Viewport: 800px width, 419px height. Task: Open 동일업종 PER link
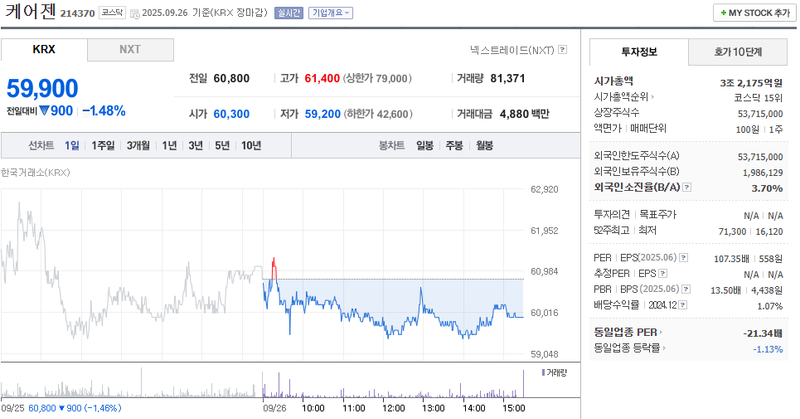click(628, 332)
